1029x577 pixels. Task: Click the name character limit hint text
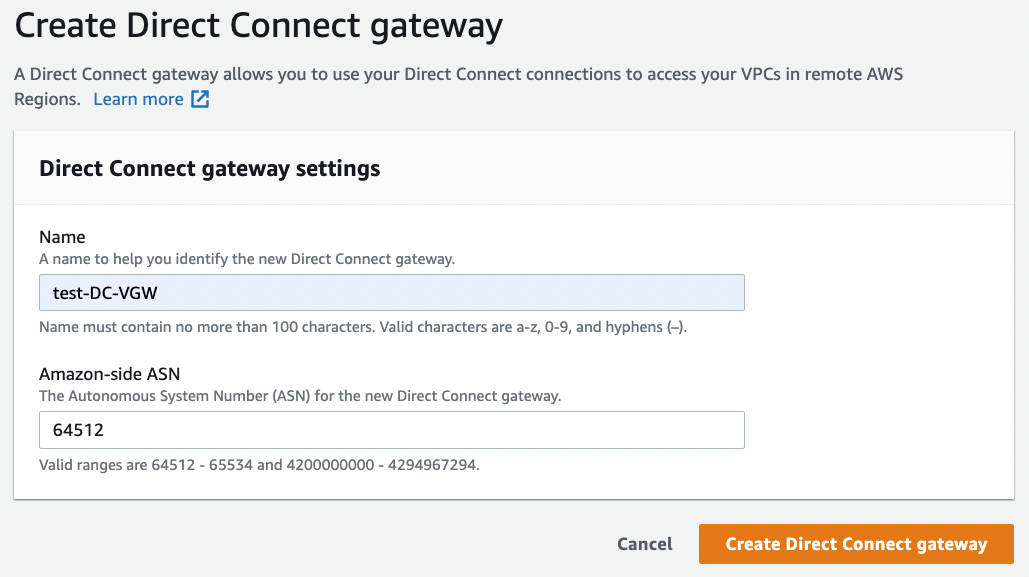363,327
